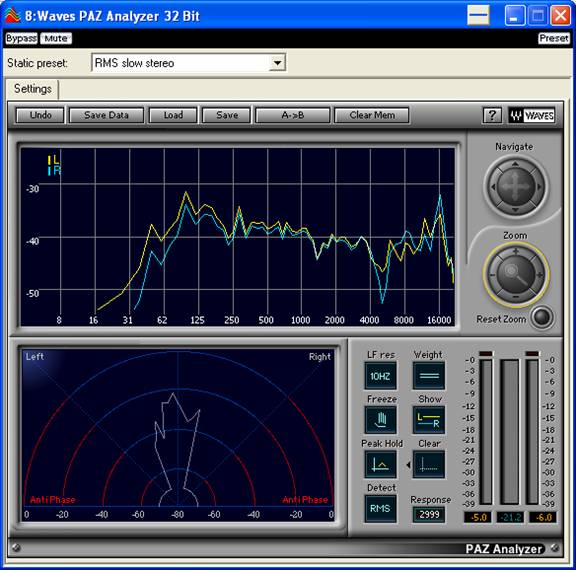The width and height of the screenshot is (576, 570).
Task: Minimize the PAZ Analyzer window
Action: click(x=515, y=15)
